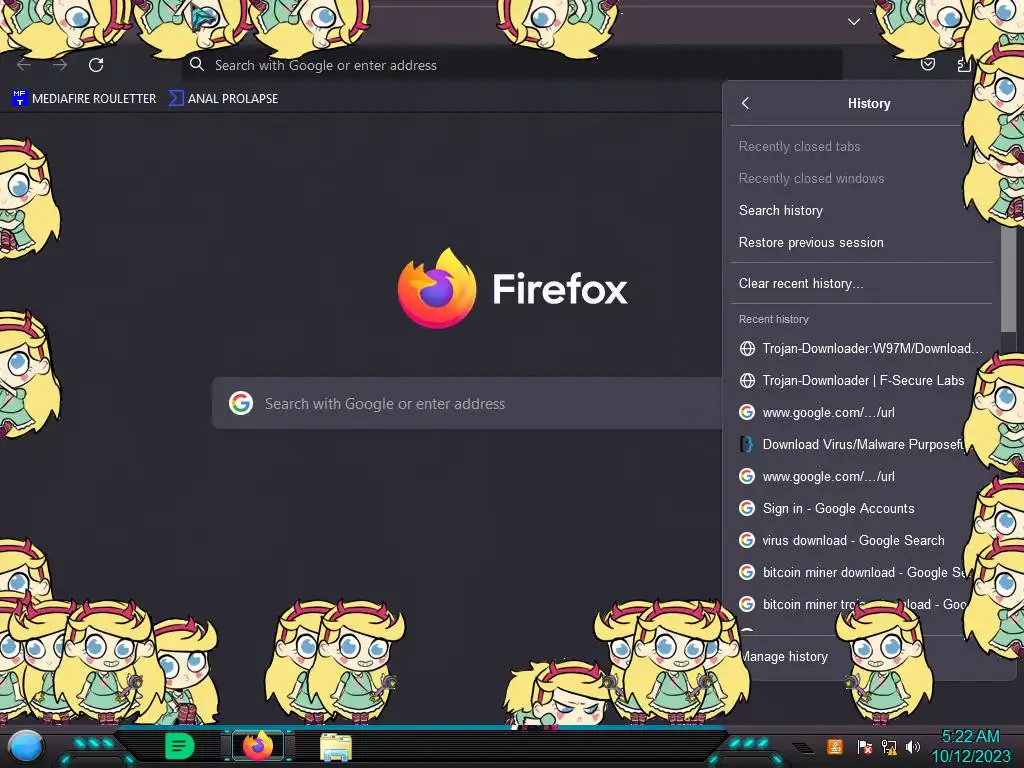Open the extensions icon in toolbar
This screenshot has width=1024, height=768.
[964, 65]
